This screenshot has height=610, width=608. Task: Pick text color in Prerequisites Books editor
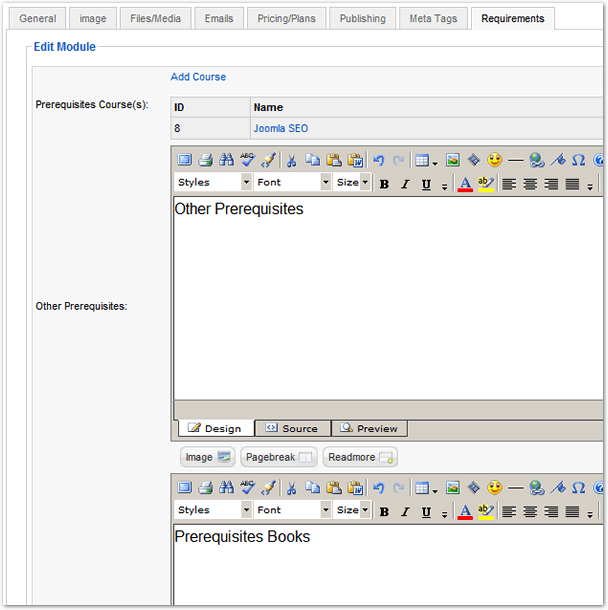pyautogui.click(x=465, y=512)
